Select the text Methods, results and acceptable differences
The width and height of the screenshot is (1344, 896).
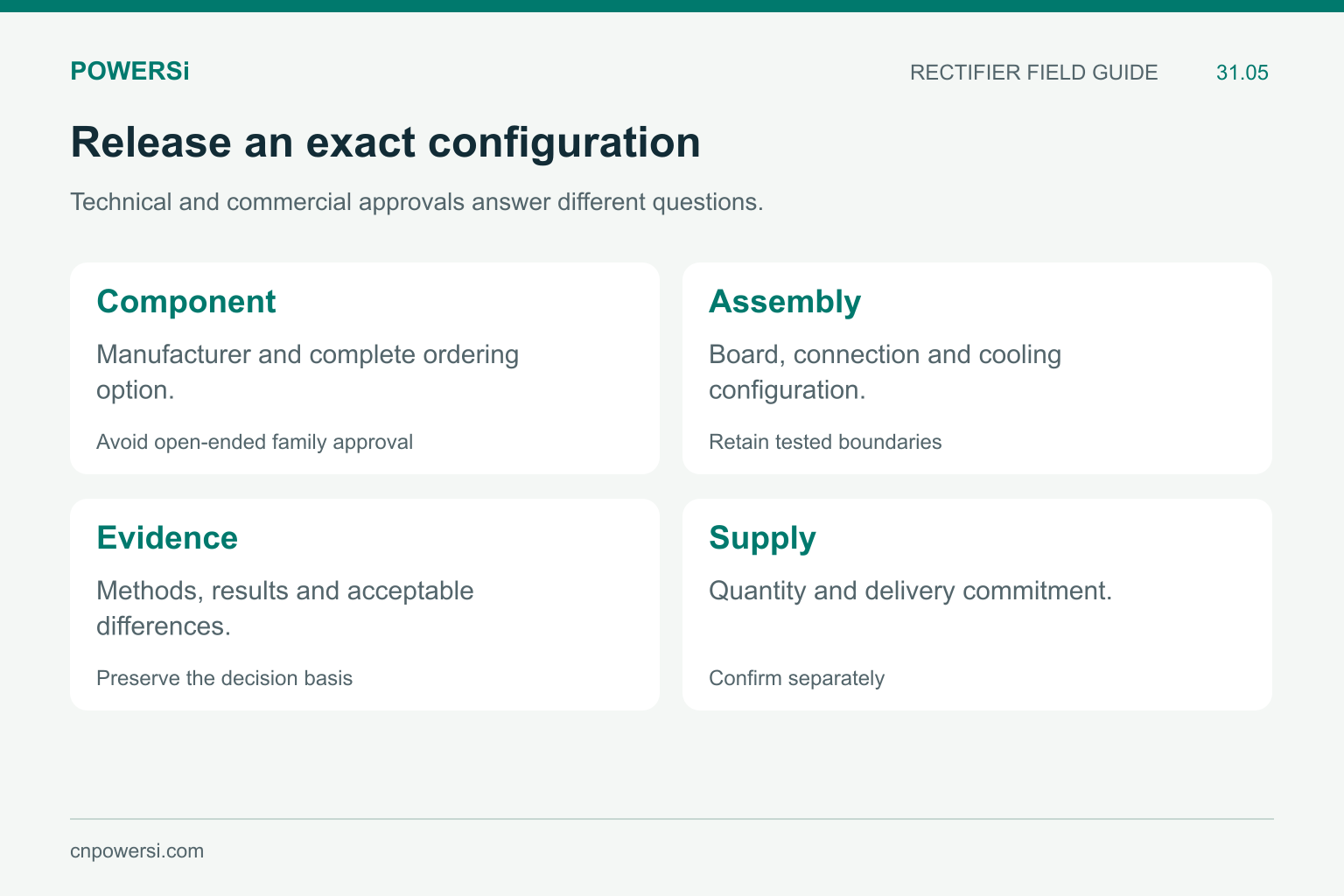(x=285, y=608)
